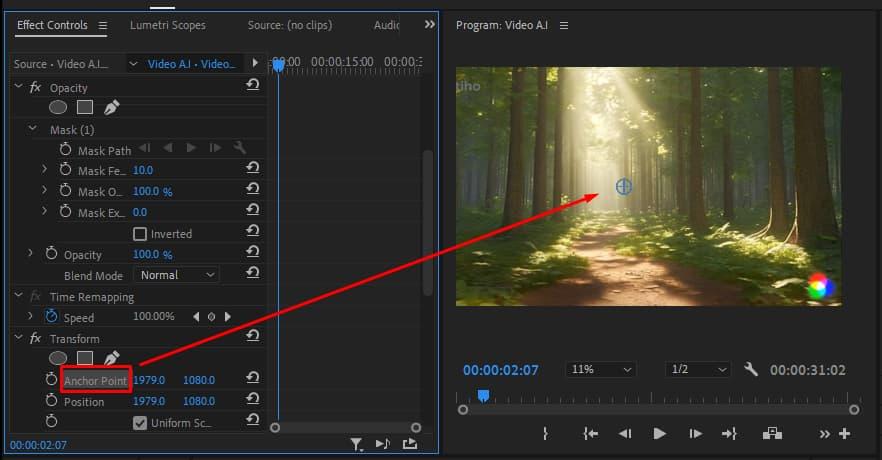Select the Anchor Point label
Viewport: 882px width, 460px height.
point(96,381)
